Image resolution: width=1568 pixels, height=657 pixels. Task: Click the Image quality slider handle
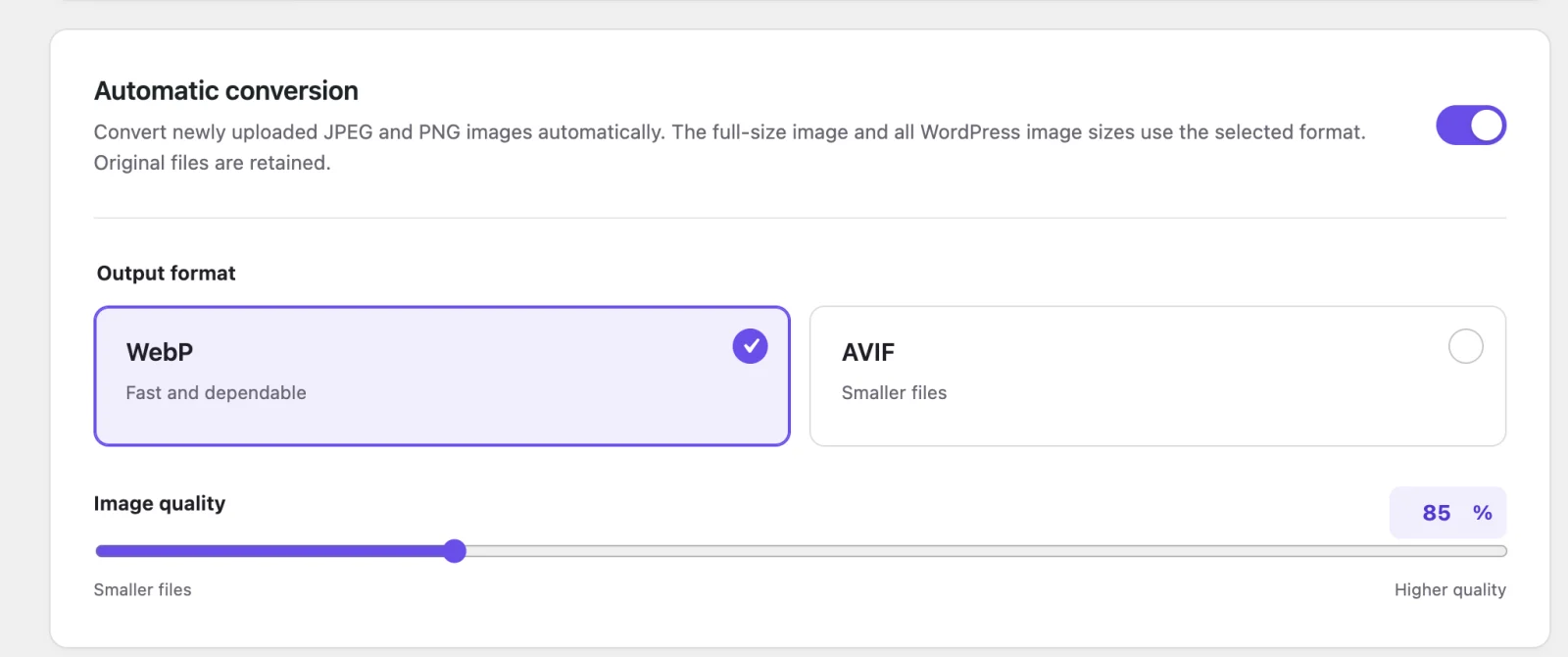click(x=454, y=551)
